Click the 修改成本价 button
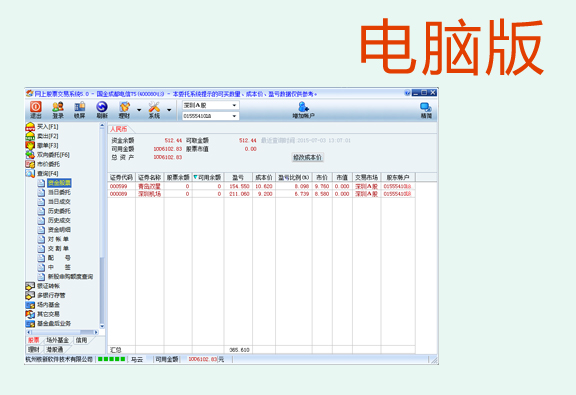 point(307,158)
